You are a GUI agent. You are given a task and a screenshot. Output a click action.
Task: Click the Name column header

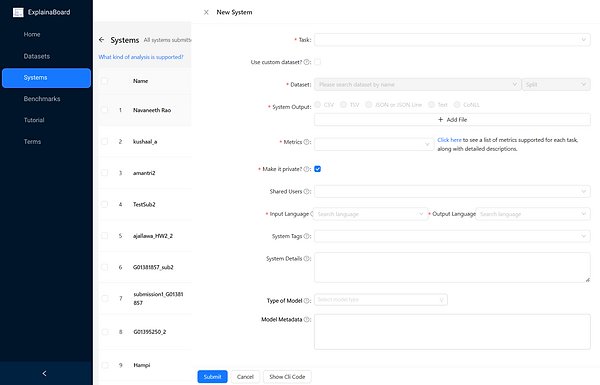[x=140, y=81]
